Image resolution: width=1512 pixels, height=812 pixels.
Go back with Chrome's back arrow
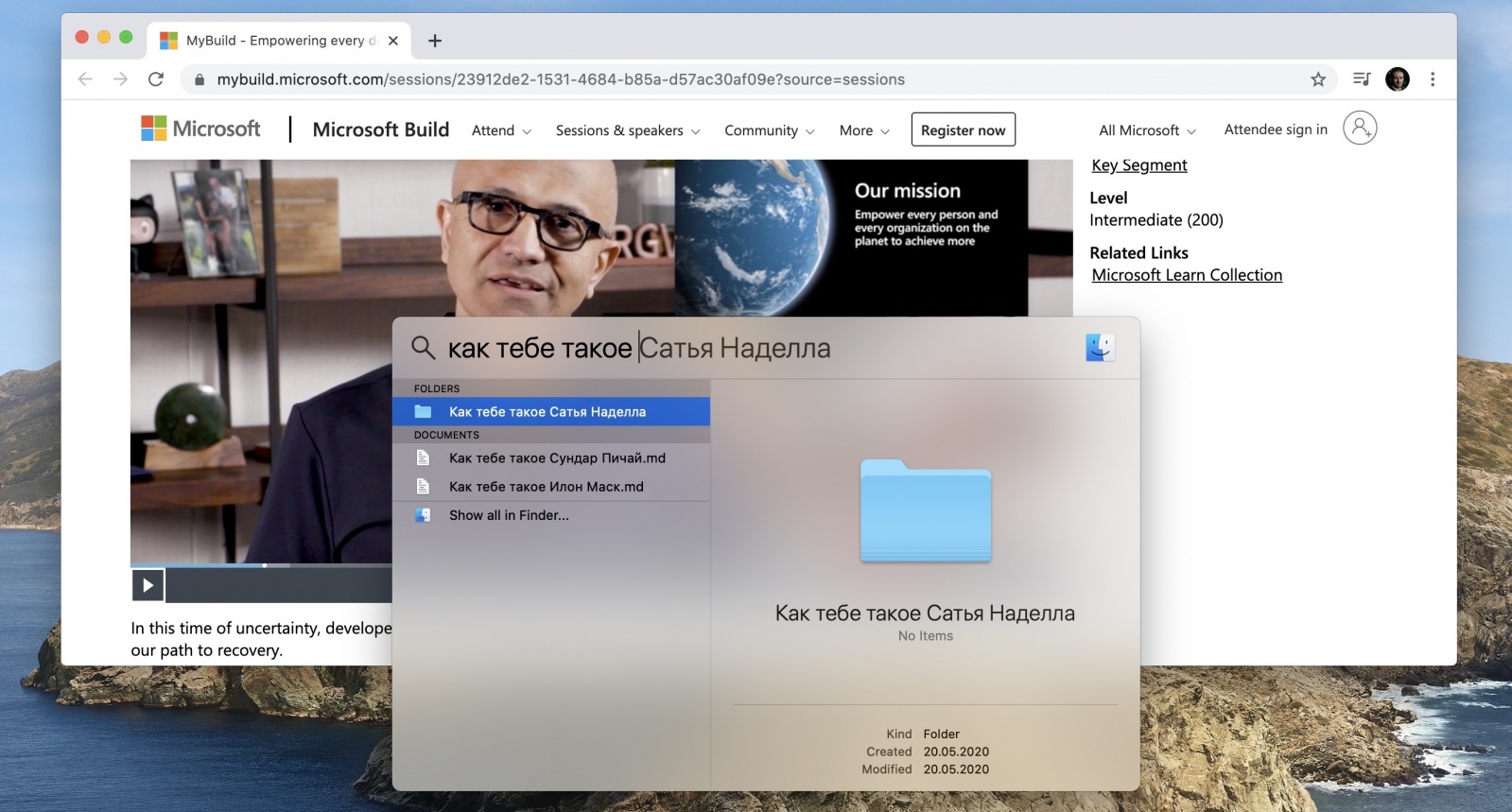[x=85, y=79]
